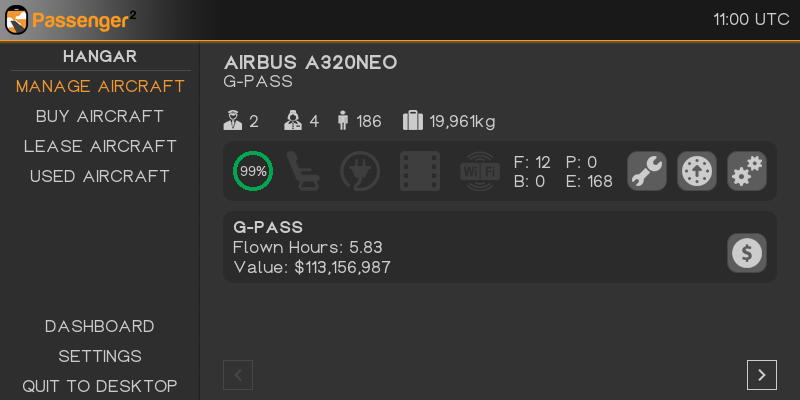Click the 99% condition ring indicator
The image size is (800, 400).
253,171
